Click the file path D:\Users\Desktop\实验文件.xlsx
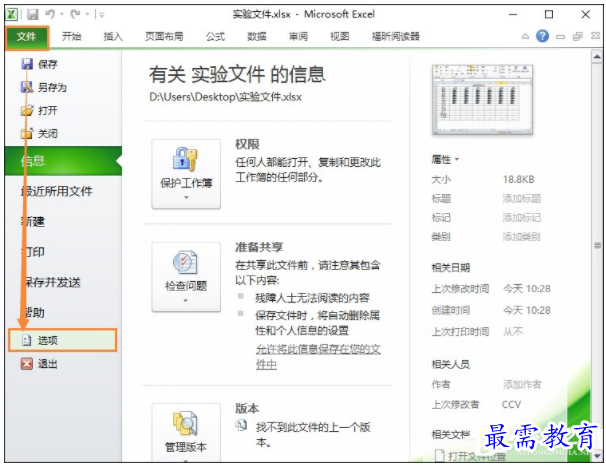606x468 pixels. point(225,97)
